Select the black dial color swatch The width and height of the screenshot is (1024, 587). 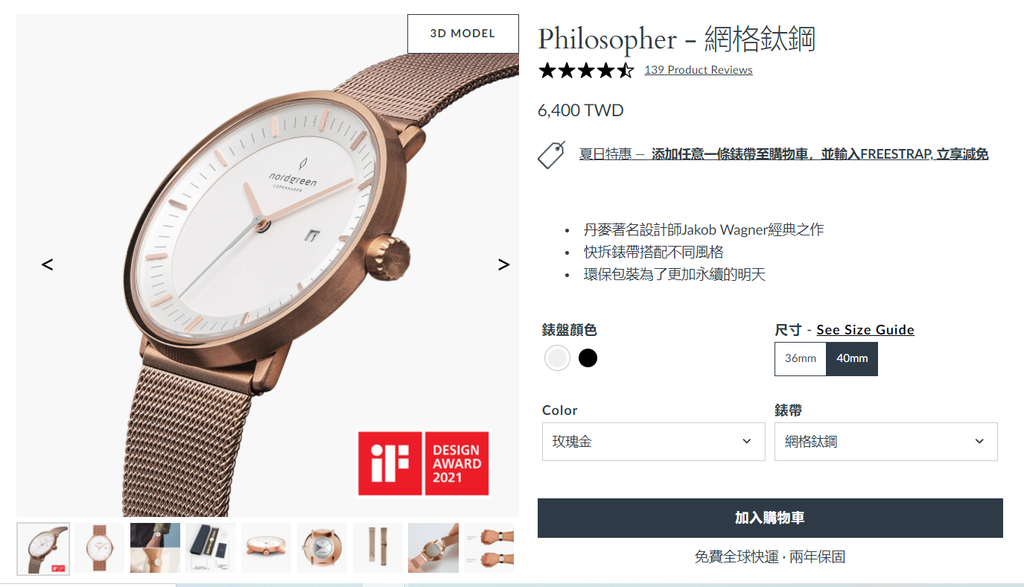click(588, 358)
